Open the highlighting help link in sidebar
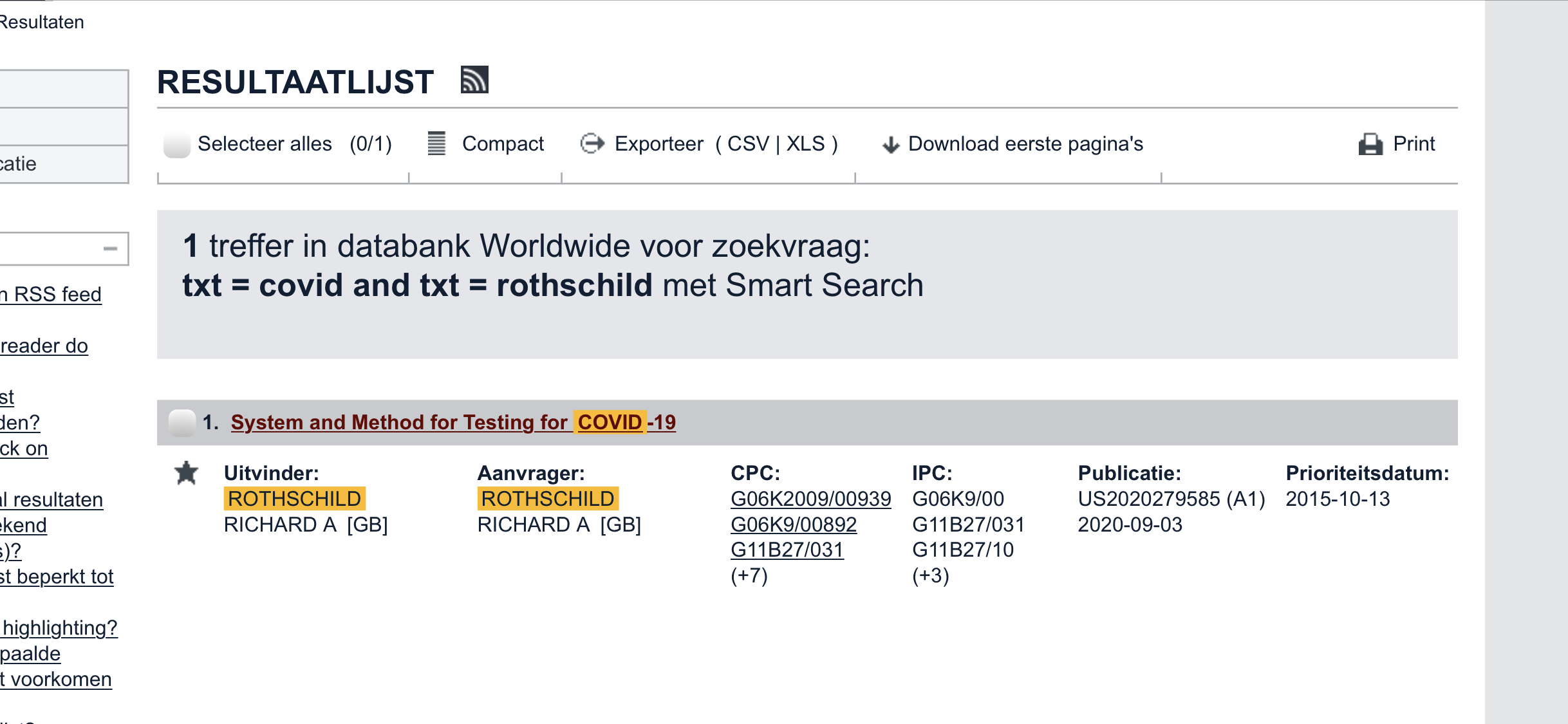This screenshot has height=724, width=1568. pyautogui.click(x=59, y=627)
